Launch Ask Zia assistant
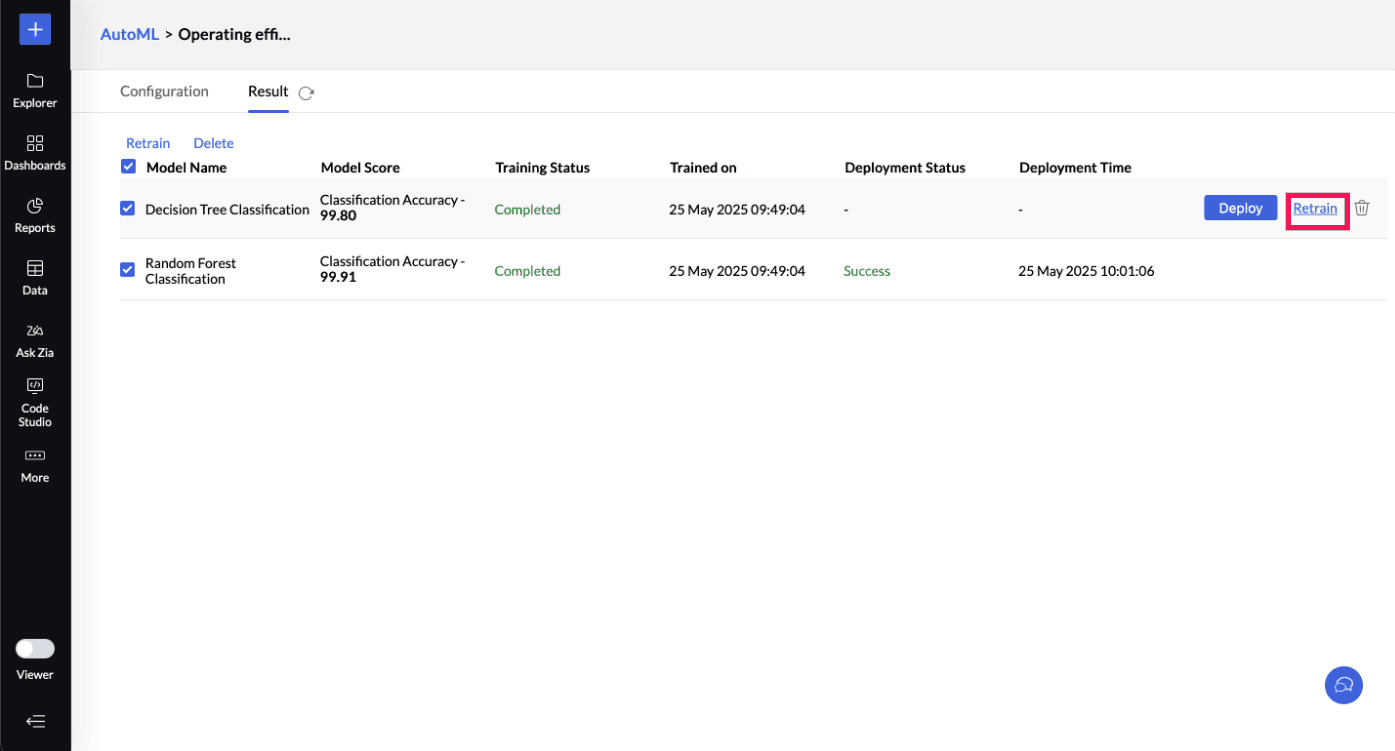Screen dimensions: 1395x751 (x=35, y=331)
